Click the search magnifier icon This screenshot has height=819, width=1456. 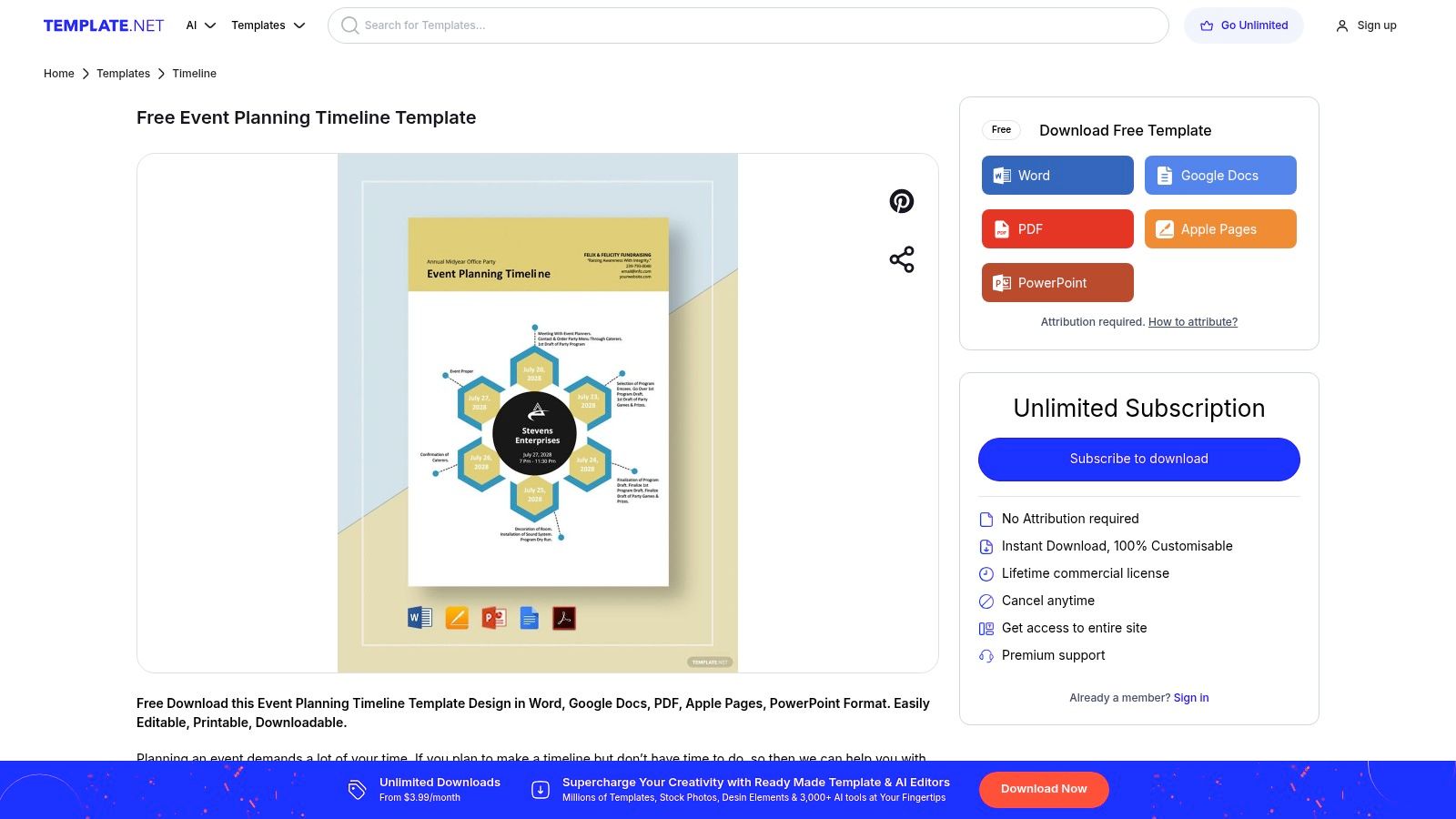349,25
